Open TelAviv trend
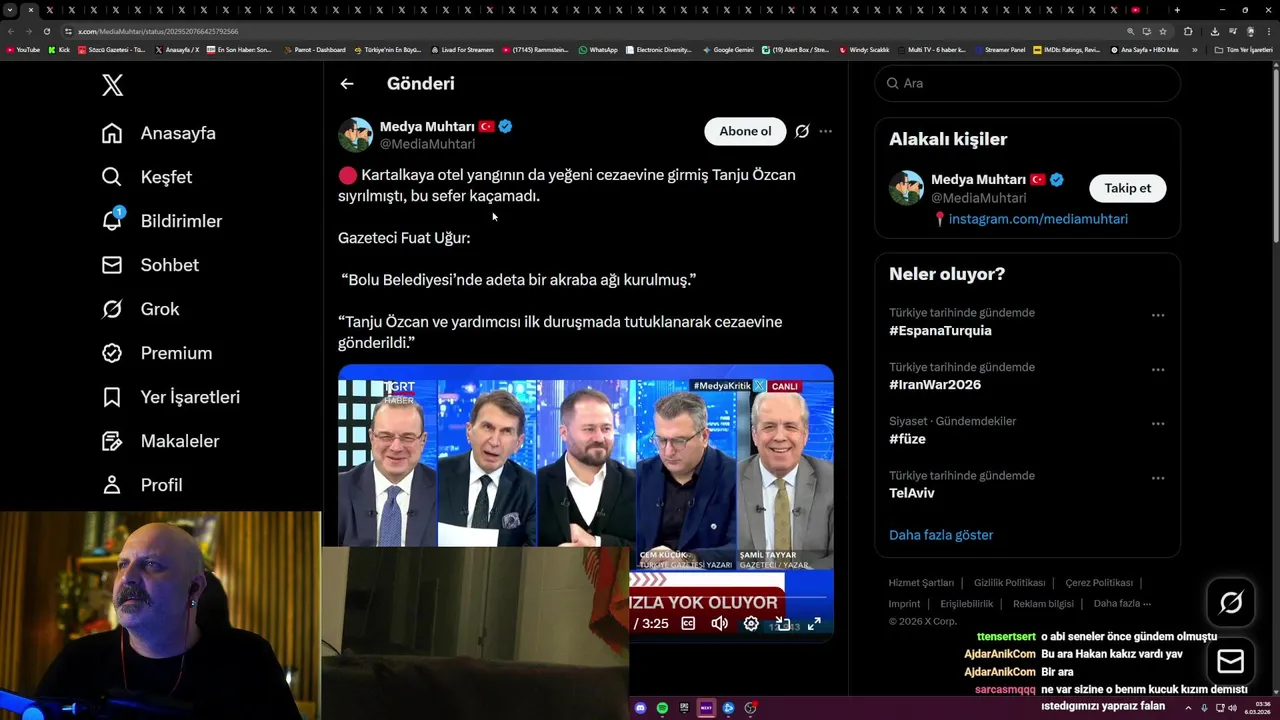Viewport: 1280px width, 720px height. point(912,493)
